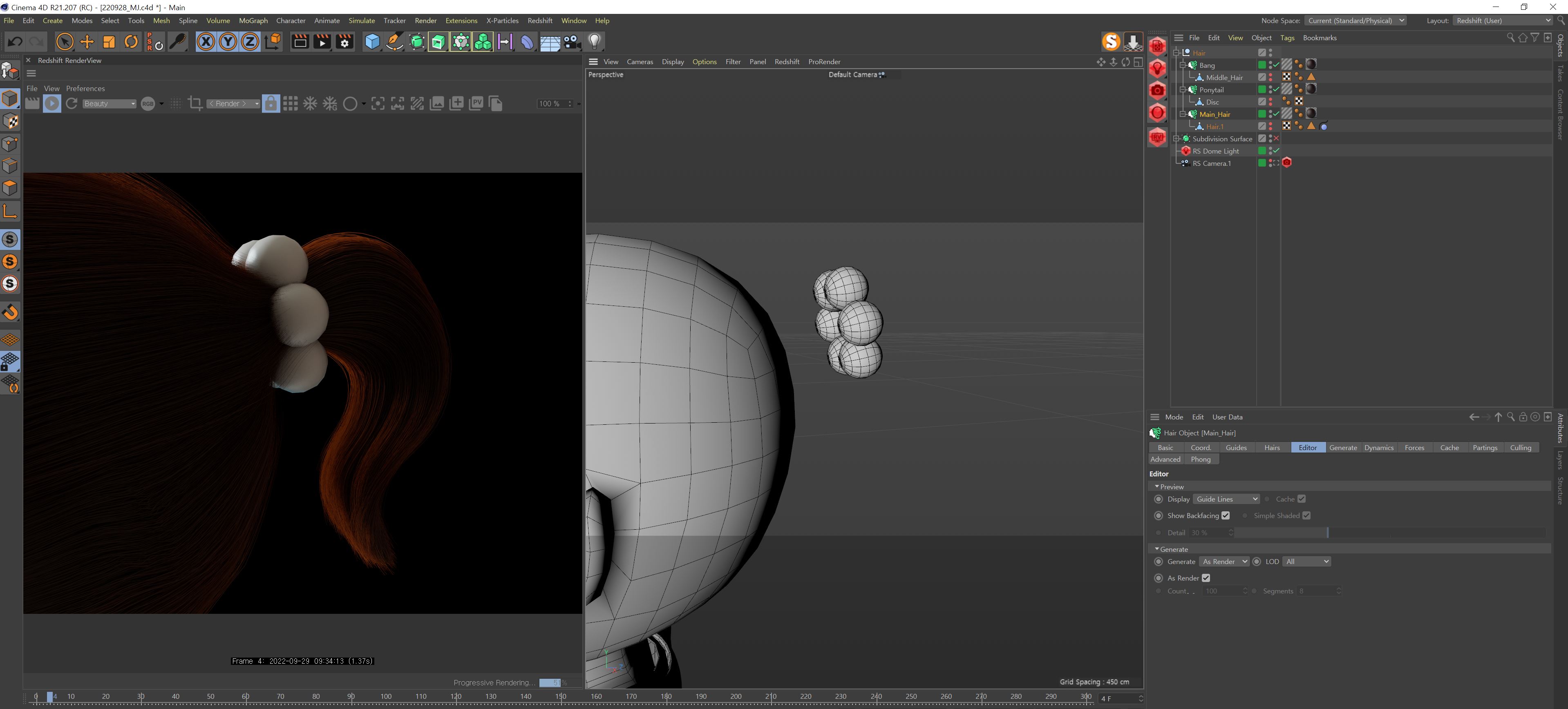This screenshot has width=1568, height=709.
Task: Toggle Show Backfacing checkbox
Action: pos(1225,515)
